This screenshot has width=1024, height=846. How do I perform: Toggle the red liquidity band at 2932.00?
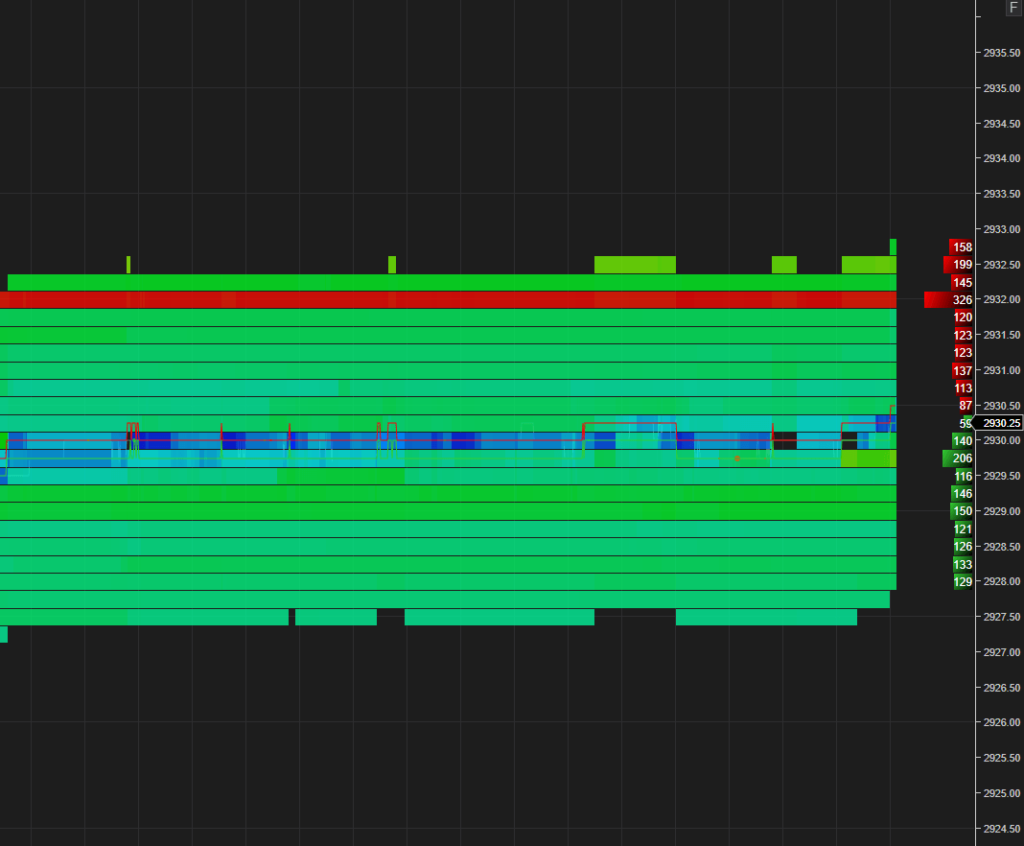point(450,299)
